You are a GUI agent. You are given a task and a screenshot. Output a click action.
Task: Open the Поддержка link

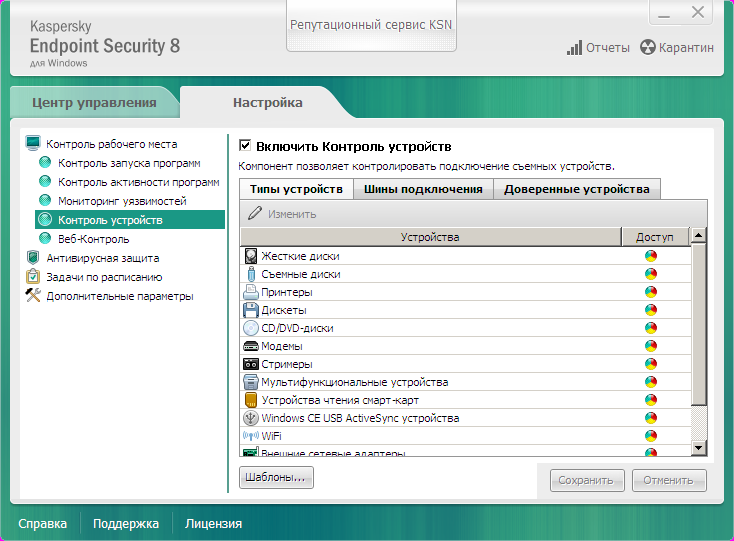click(x=126, y=524)
